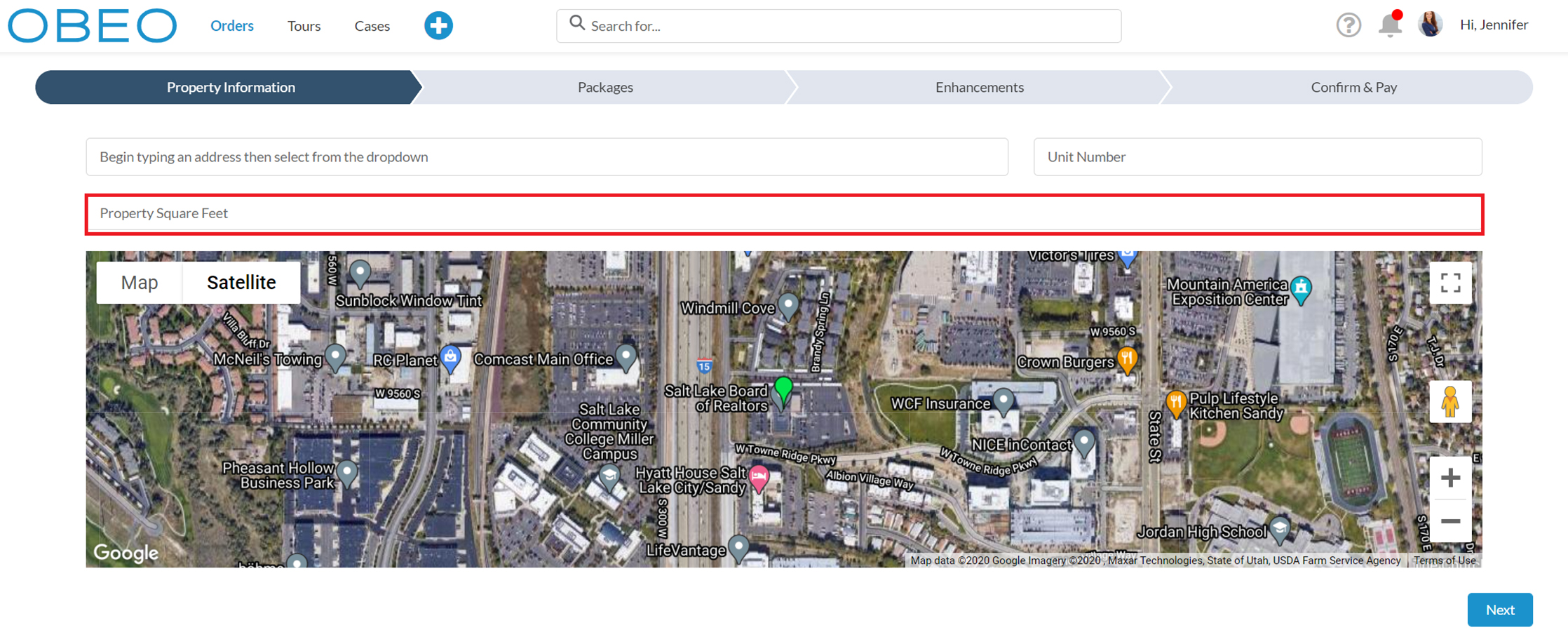
Task: Click the Hyatt House hotel pin
Action: pos(758,478)
